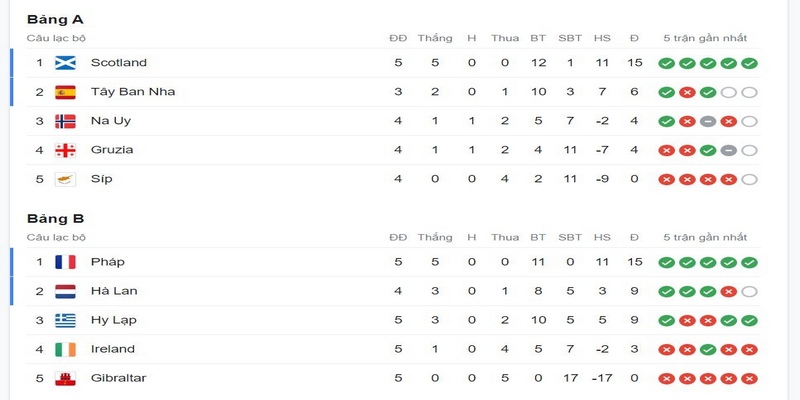Click the Netherlands flag beside Hà Lan
The height and width of the screenshot is (400, 800).
65,291
